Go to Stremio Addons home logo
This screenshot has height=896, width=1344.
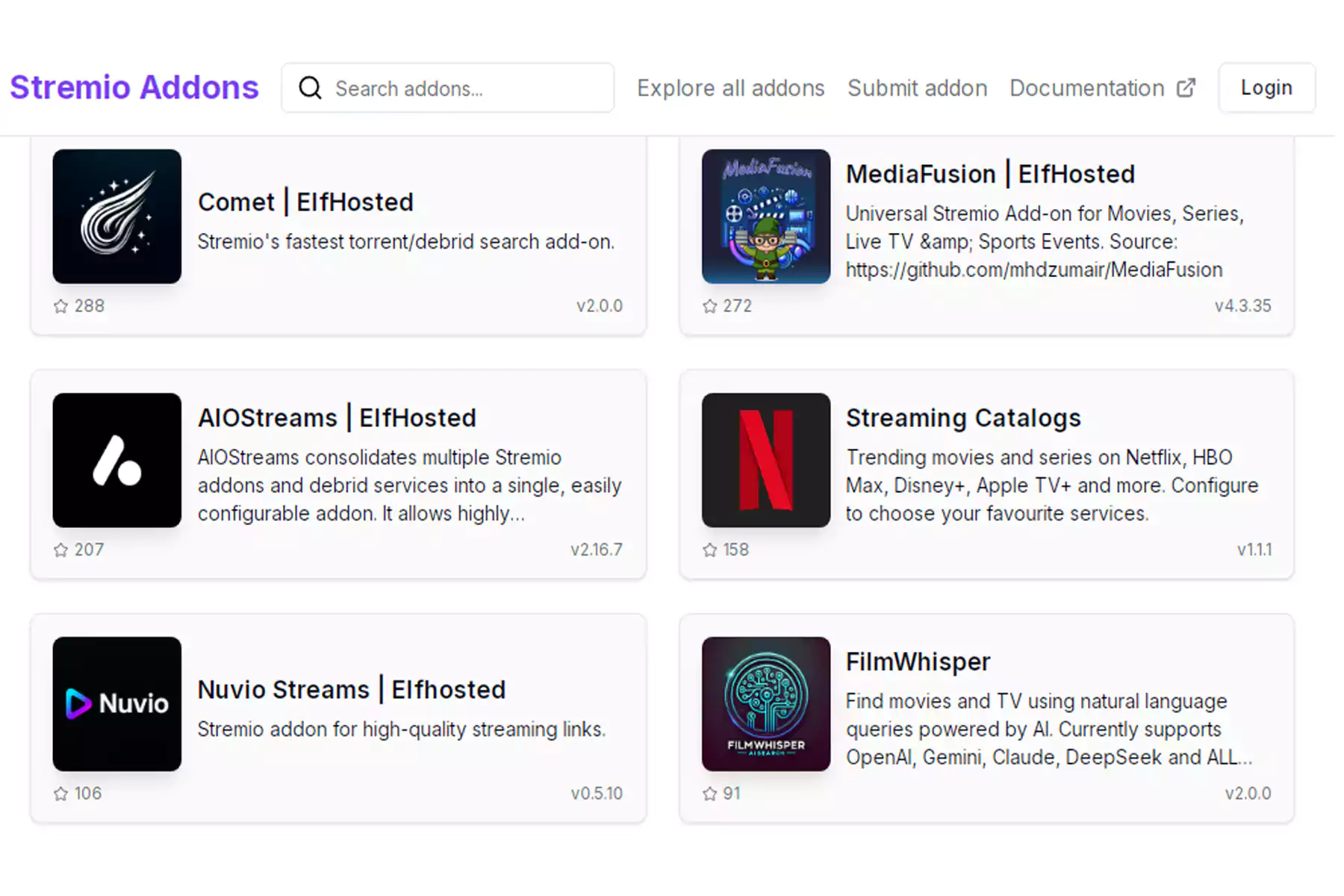pos(134,87)
